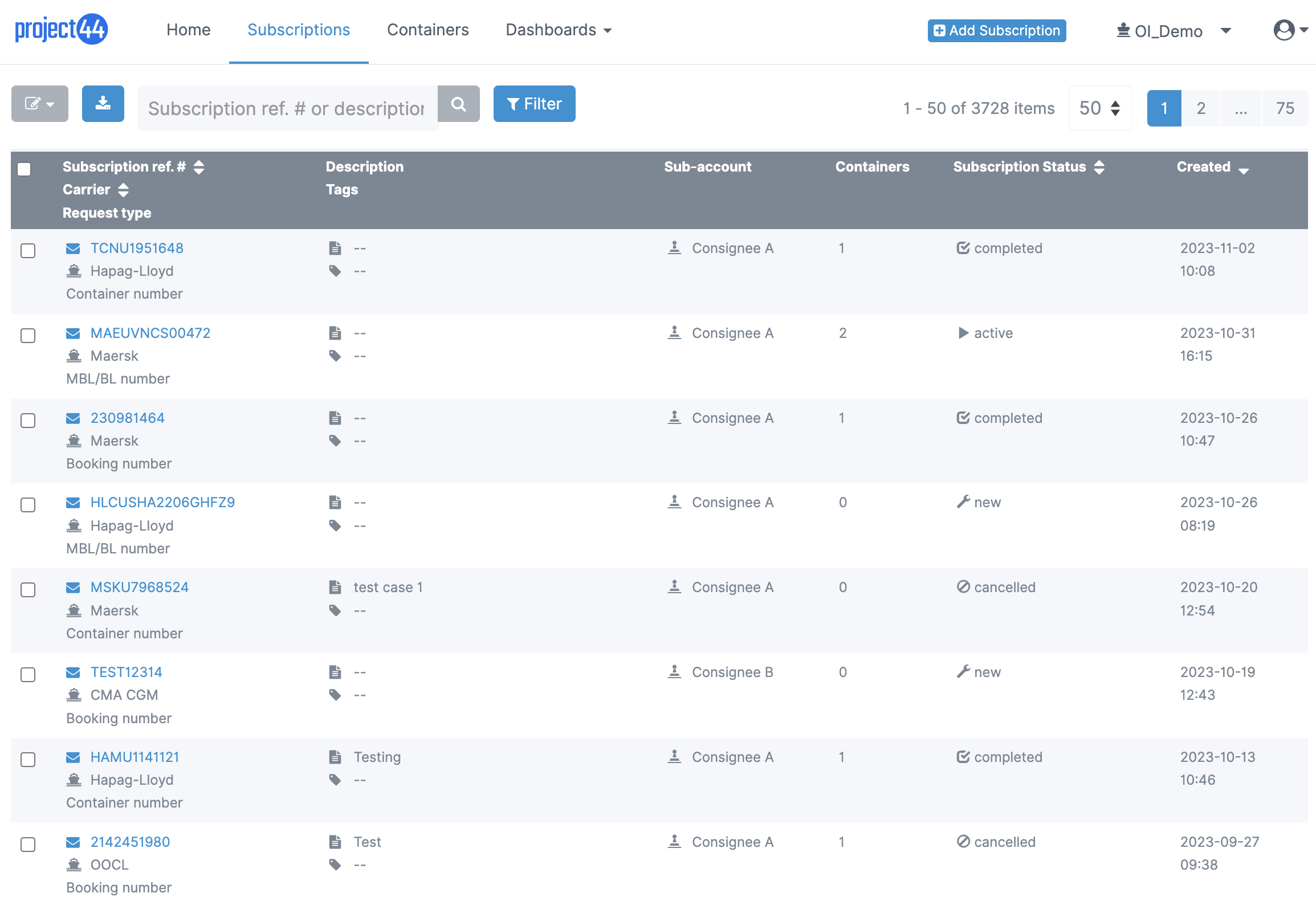Expand the OI_Demo account dropdown
1316x897 pixels.
[1174, 31]
